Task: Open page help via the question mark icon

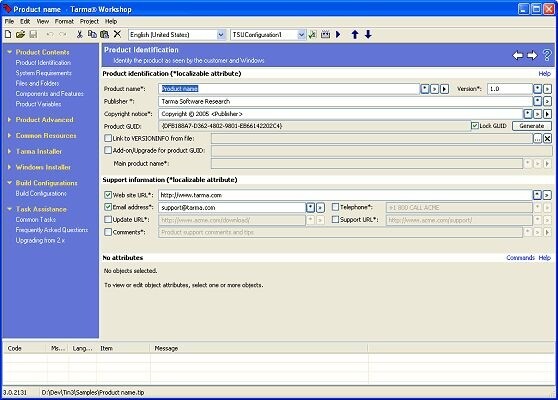Action: pos(547,55)
